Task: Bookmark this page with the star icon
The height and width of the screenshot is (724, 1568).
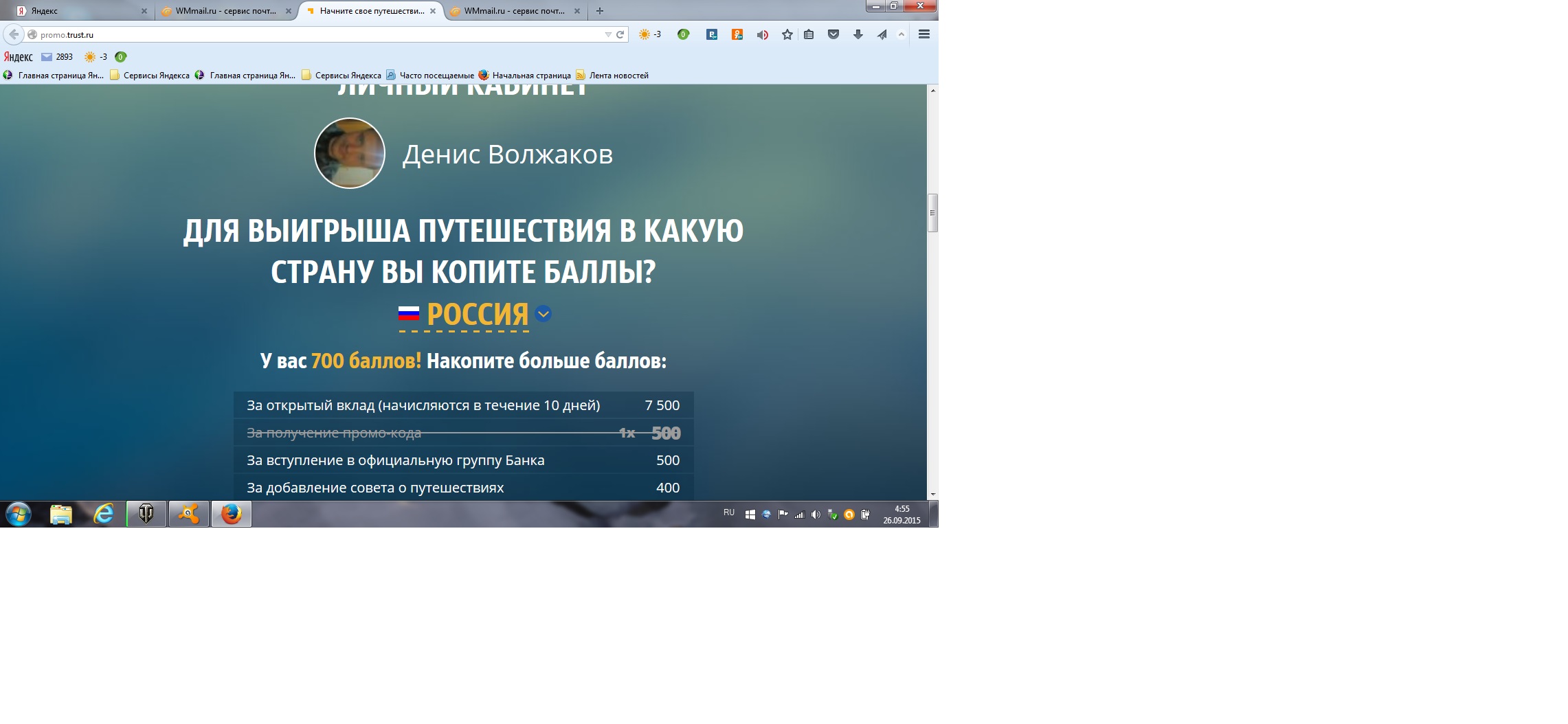Action: (787, 34)
